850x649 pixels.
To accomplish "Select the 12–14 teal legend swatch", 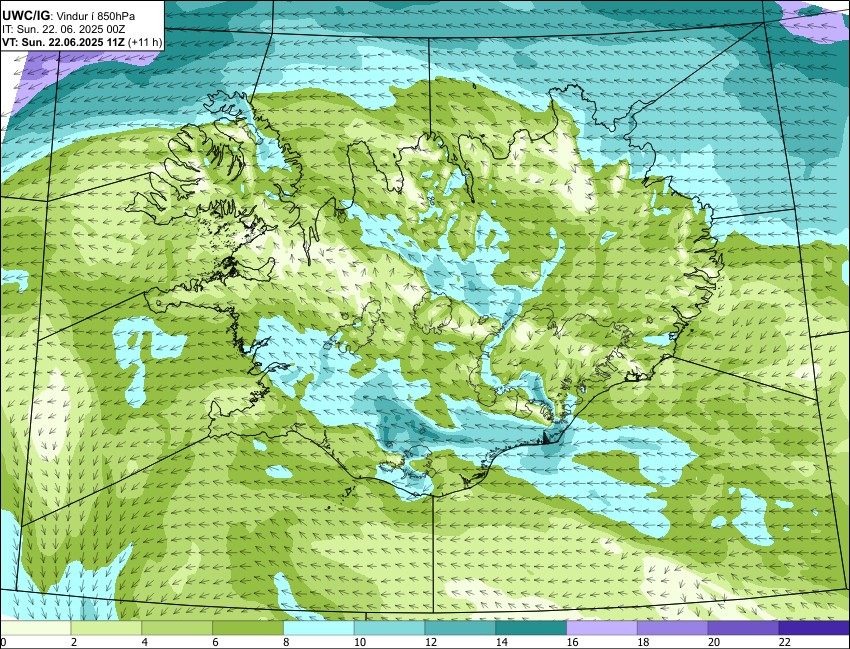I will 460,628.
